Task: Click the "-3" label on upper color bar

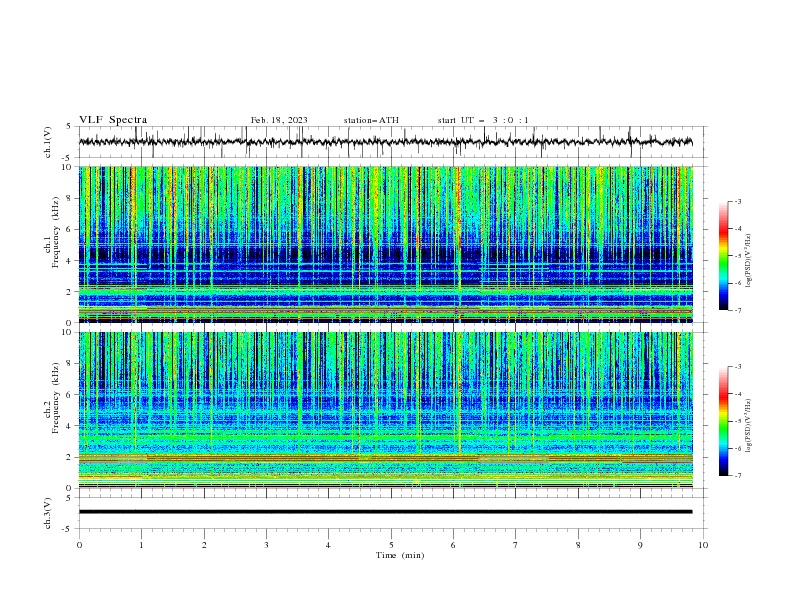Action: 738,202
